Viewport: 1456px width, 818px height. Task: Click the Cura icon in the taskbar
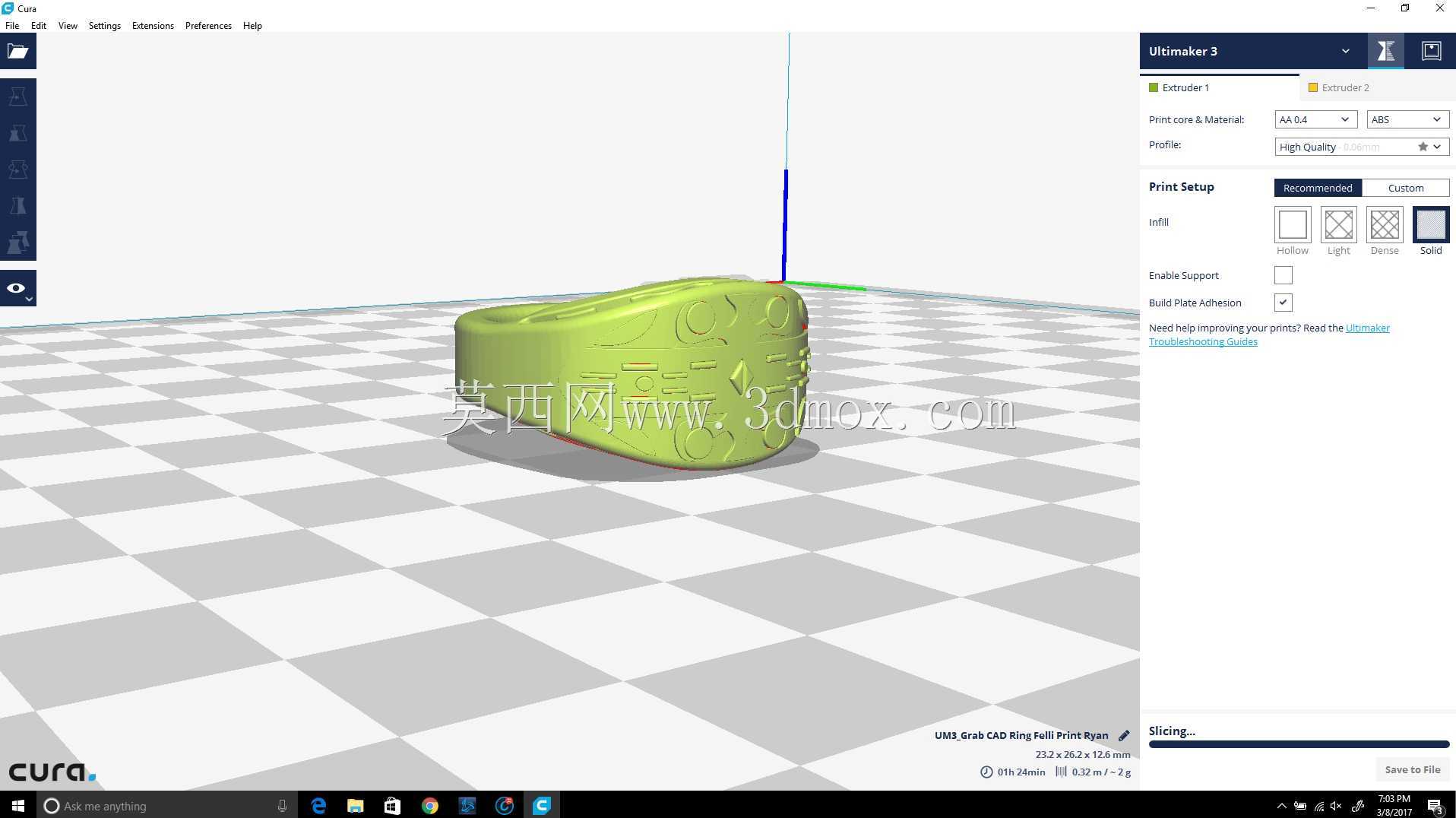coord(541,805)
